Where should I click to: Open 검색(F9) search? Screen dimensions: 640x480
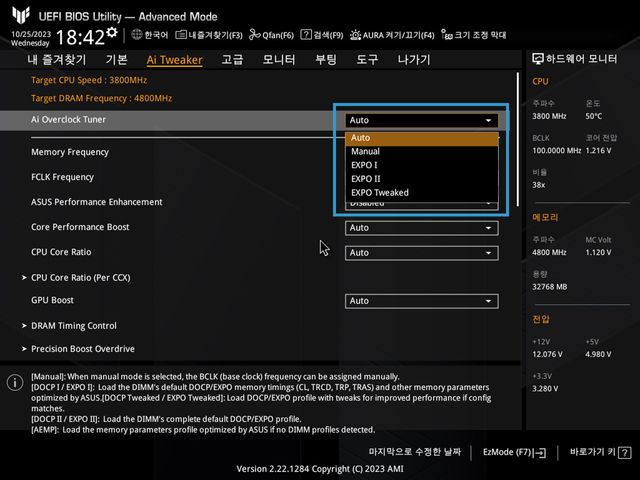click(323, 35)
